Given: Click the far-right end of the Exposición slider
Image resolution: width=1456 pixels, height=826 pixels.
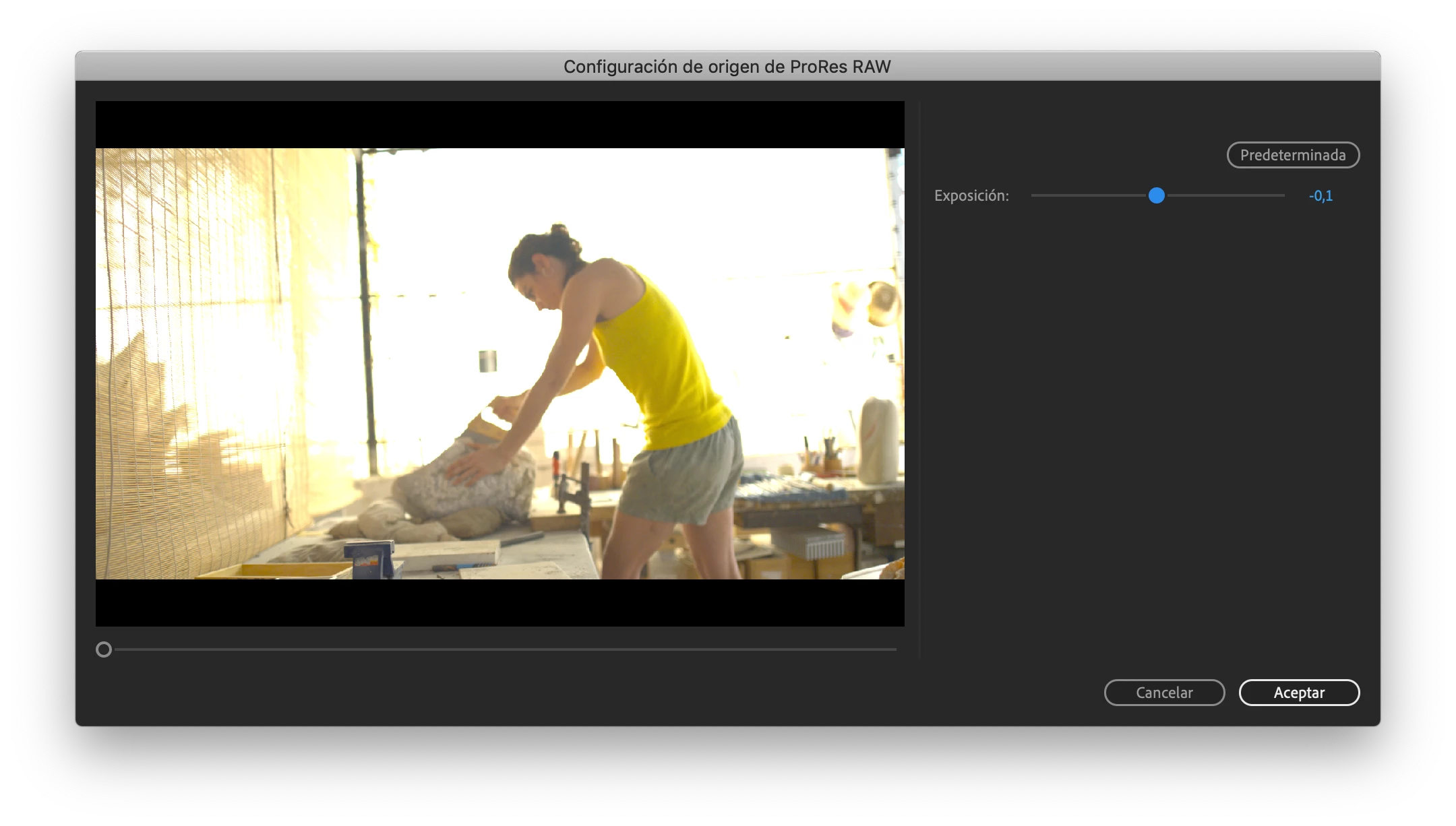Looking at the screenshot, I should click(1282, 195).
